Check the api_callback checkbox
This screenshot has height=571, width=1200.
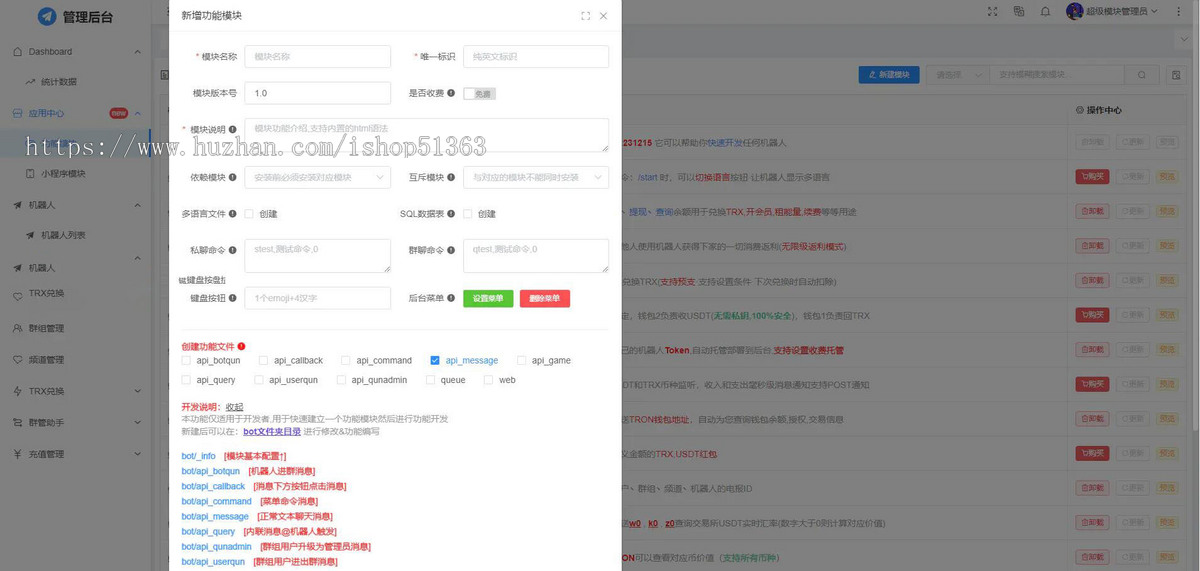point(264,360)
